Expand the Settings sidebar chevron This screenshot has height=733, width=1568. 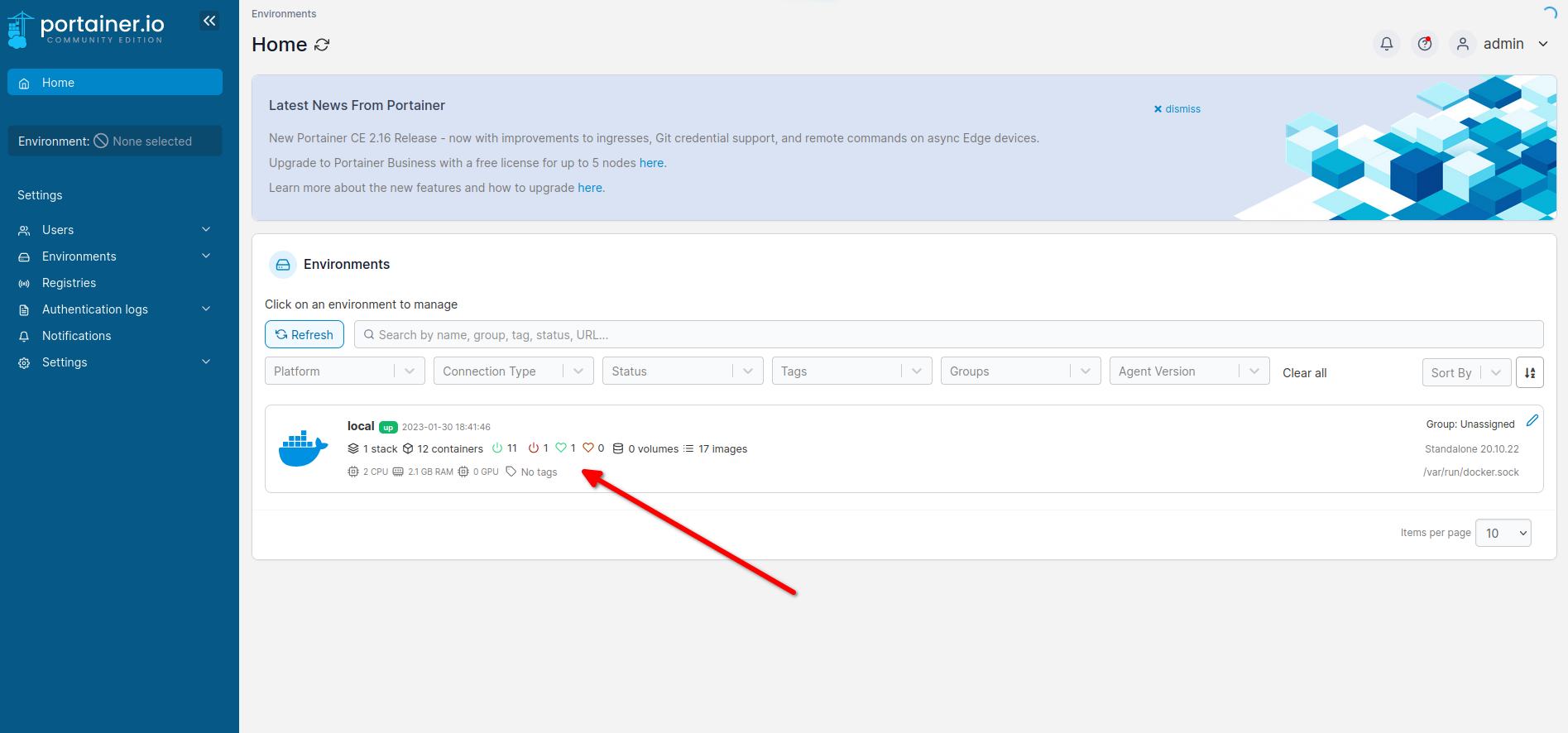[206, 362]
